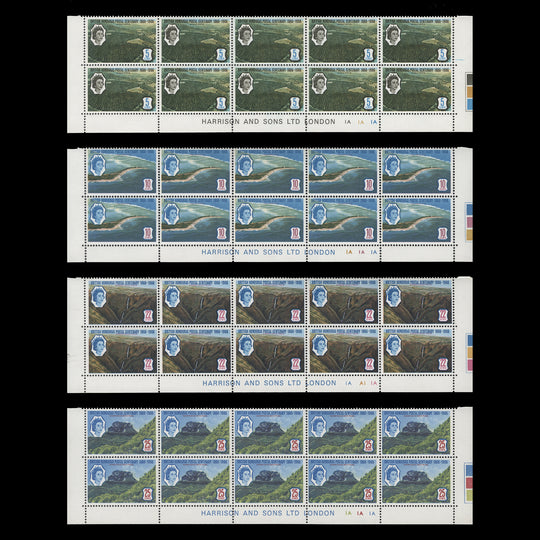Select the bottom-right 10c blue coastline stamp
The width and height of the screenshot is (540, 540).
click(417, 220)
